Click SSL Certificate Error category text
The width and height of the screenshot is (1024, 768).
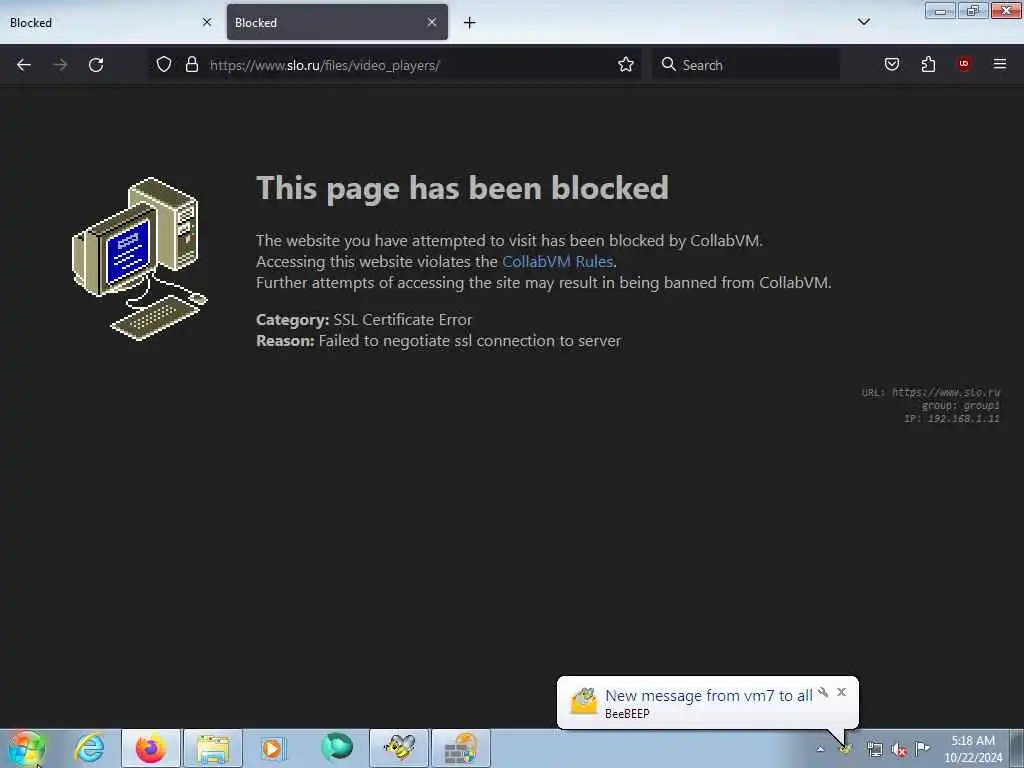pyautogui.click(x=402, y=319)
